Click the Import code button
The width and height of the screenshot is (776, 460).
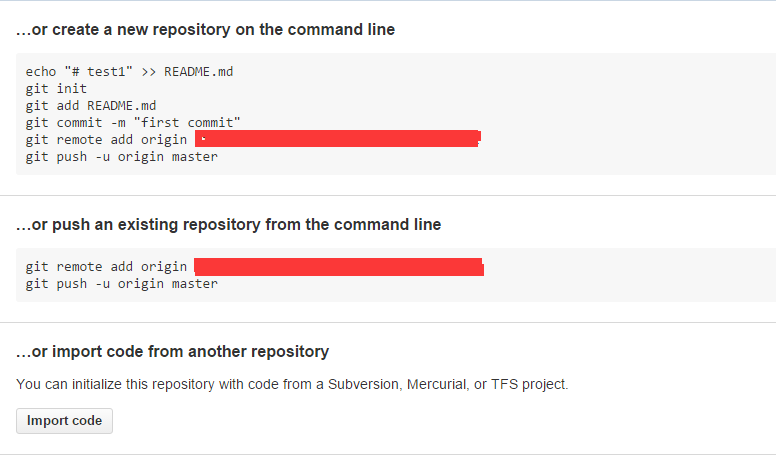[64, 421]
